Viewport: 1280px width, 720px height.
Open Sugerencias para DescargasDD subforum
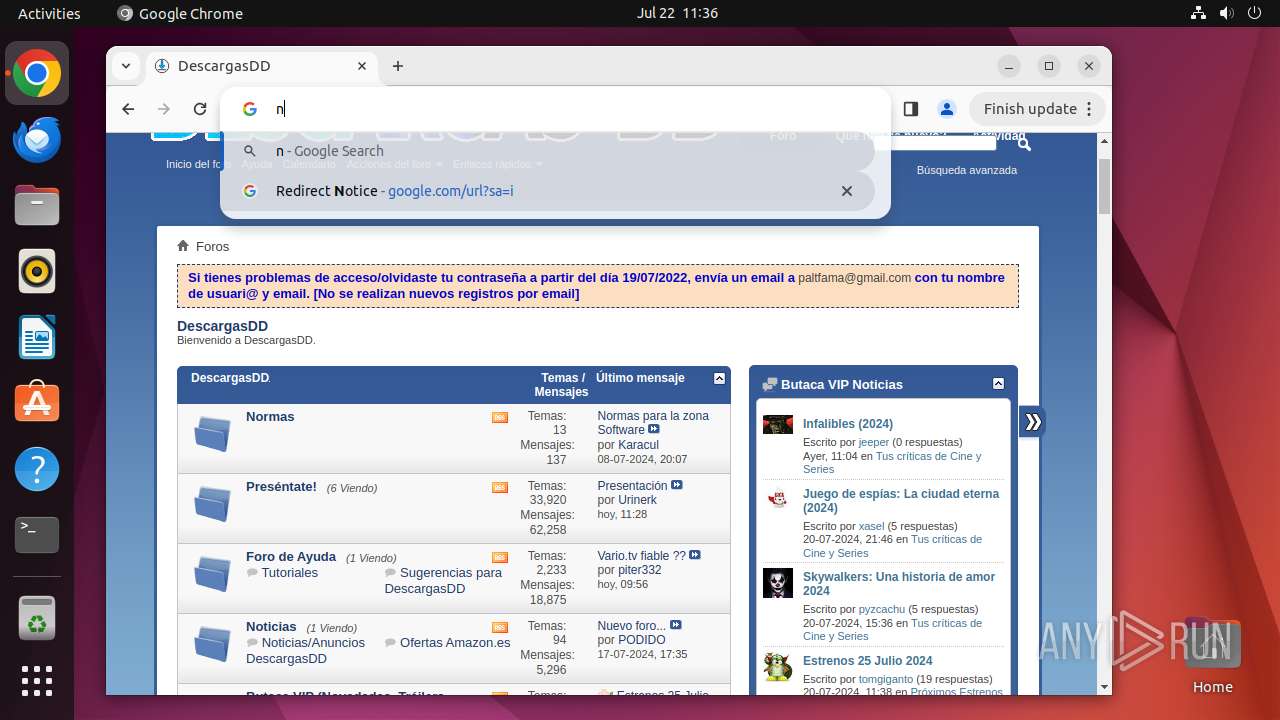(x=443, y=581)
